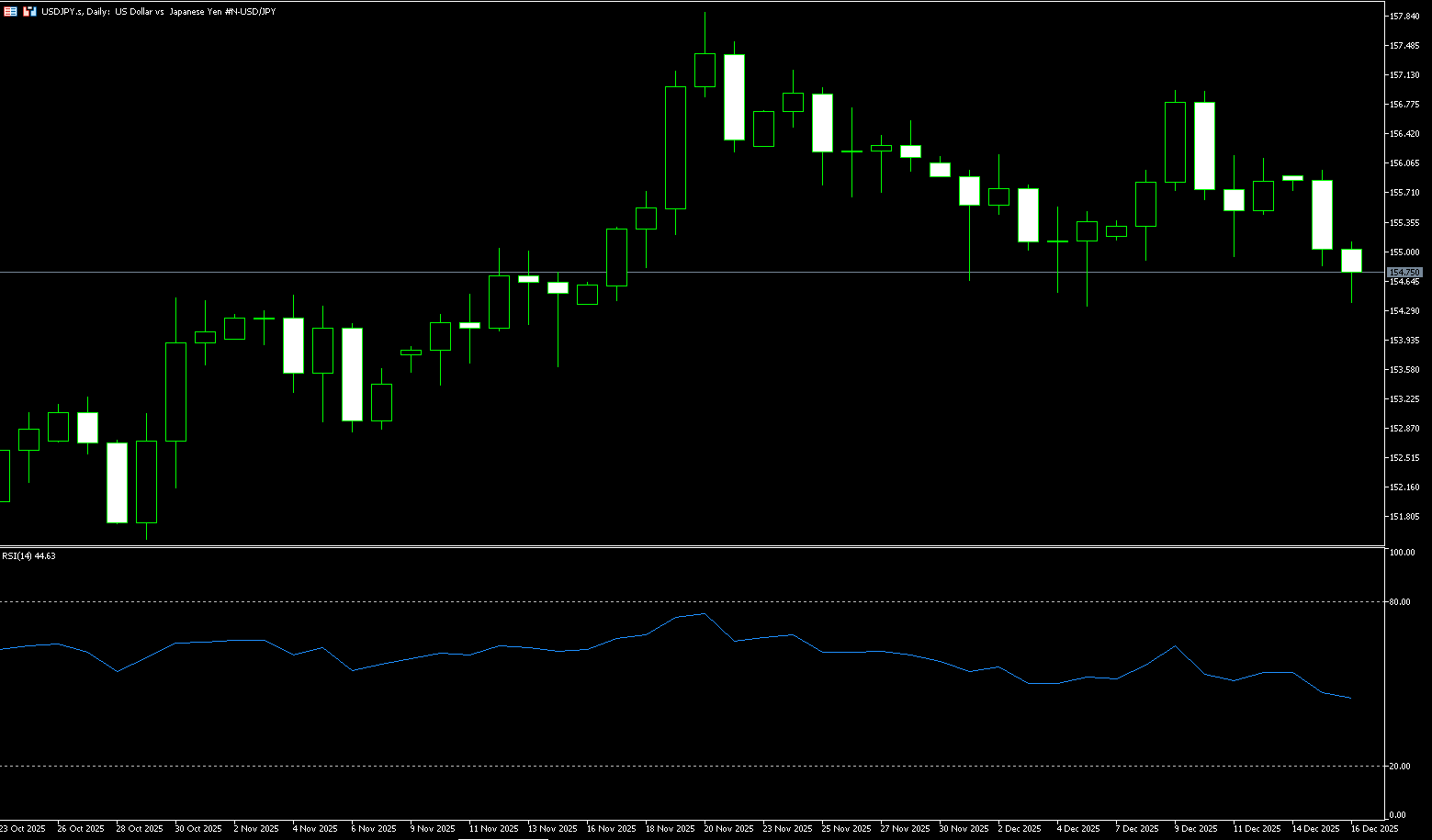Screen dimensions: 1432x840
Task: Click the 151.805 price scale label
Action: [1404, 516]
